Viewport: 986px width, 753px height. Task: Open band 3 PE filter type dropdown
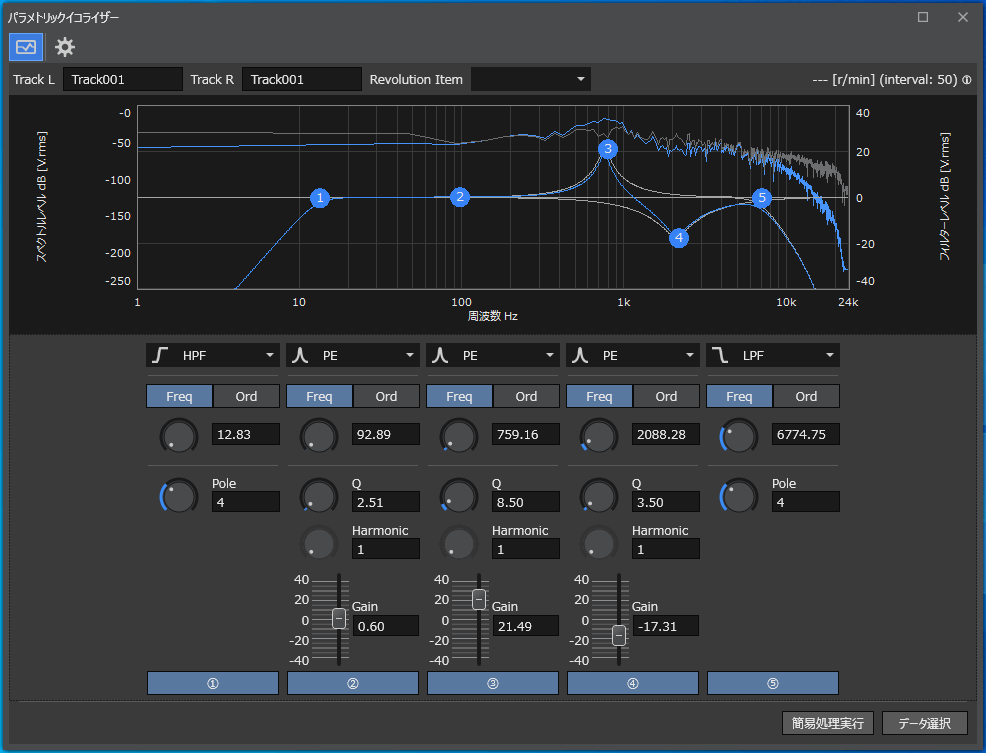493,355
